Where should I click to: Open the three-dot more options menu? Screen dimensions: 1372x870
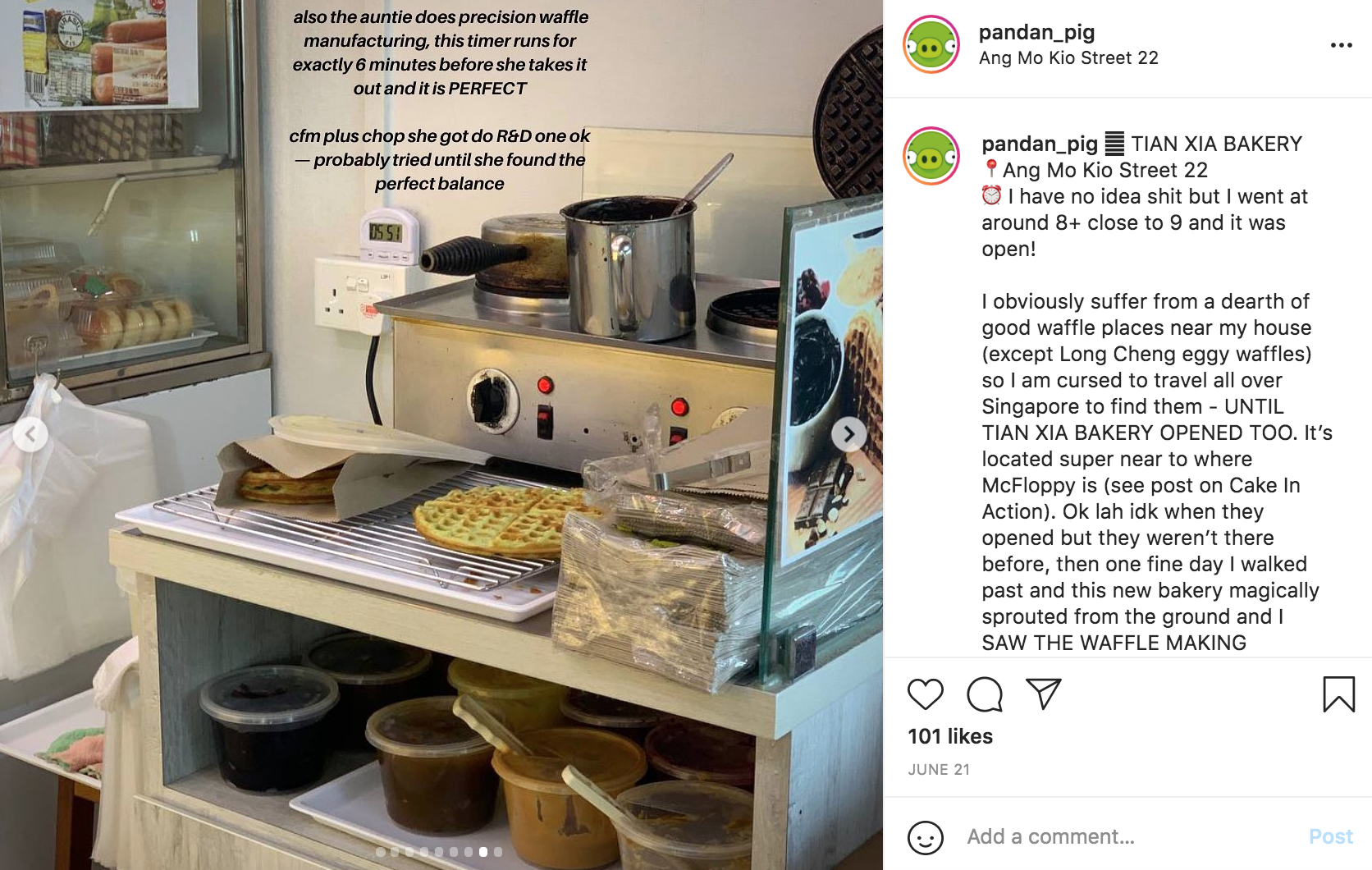(1342, 45)
